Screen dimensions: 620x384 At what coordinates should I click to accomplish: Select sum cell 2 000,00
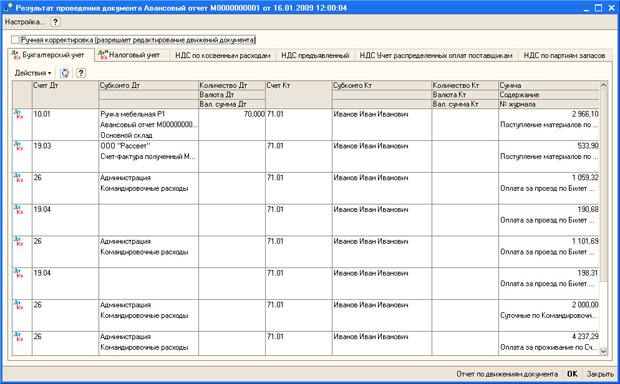tap(549, 305)
